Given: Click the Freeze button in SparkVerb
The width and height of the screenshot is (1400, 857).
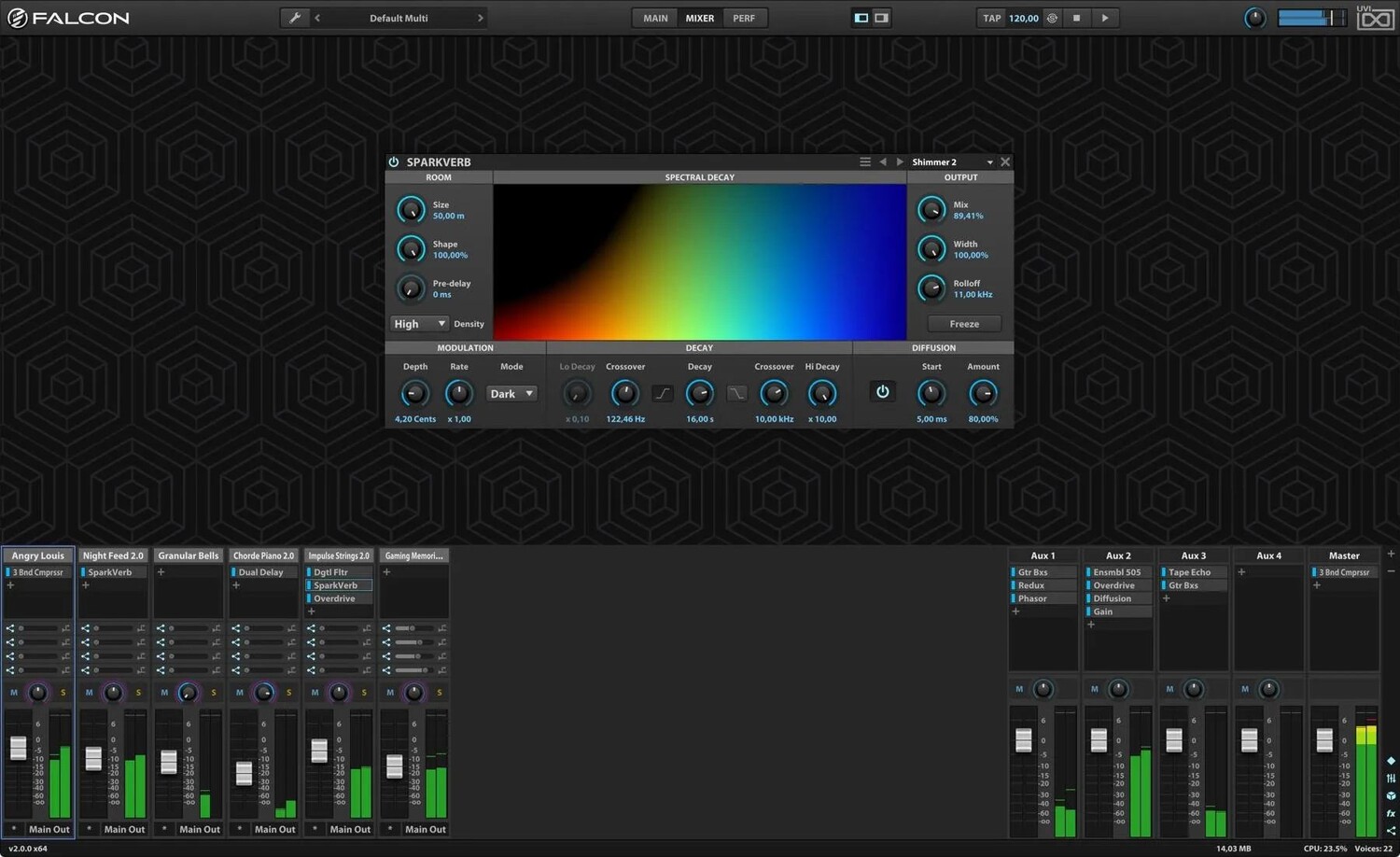Looking at the screenshot, I should (x=964, y=324).
